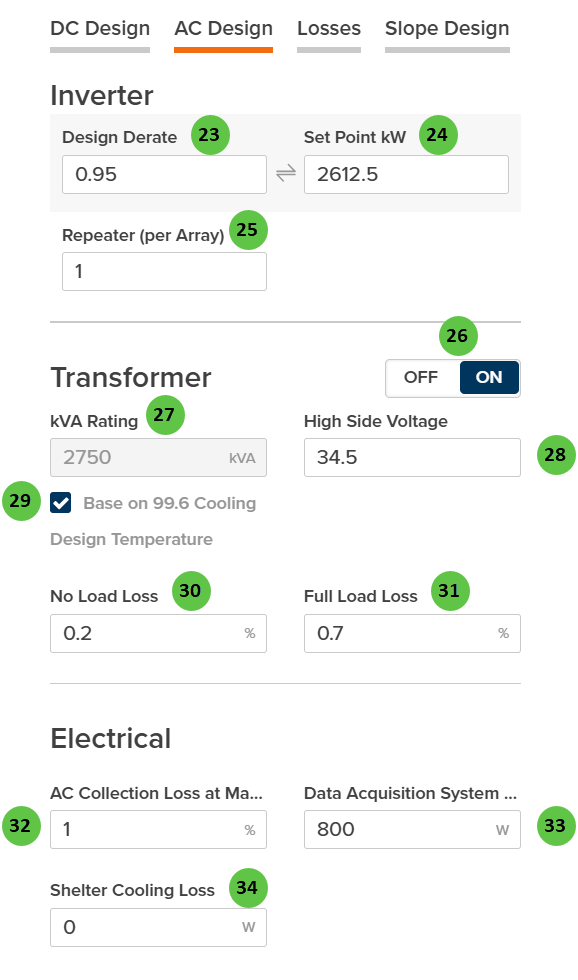Click the sync arrows between derate fields
This screenshot has width=578, height=980.
[x=286, y=173]
